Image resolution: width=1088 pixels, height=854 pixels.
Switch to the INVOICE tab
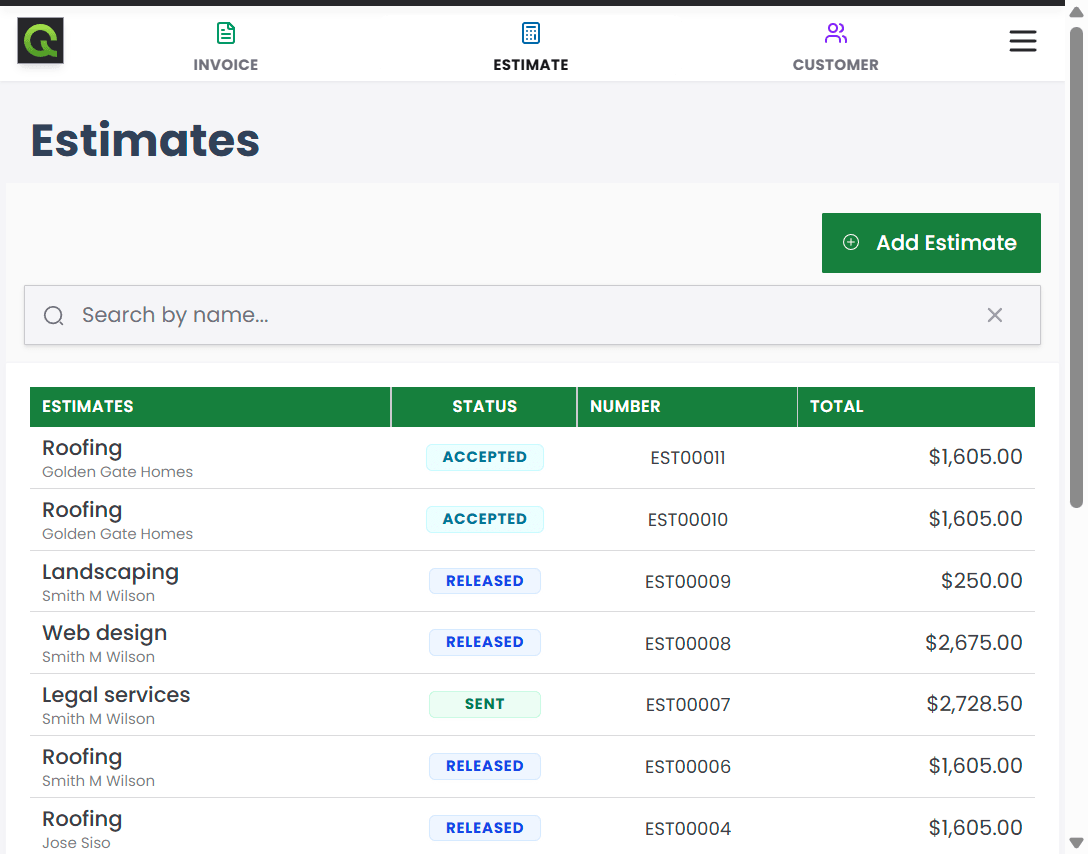(x=226, y=46)
